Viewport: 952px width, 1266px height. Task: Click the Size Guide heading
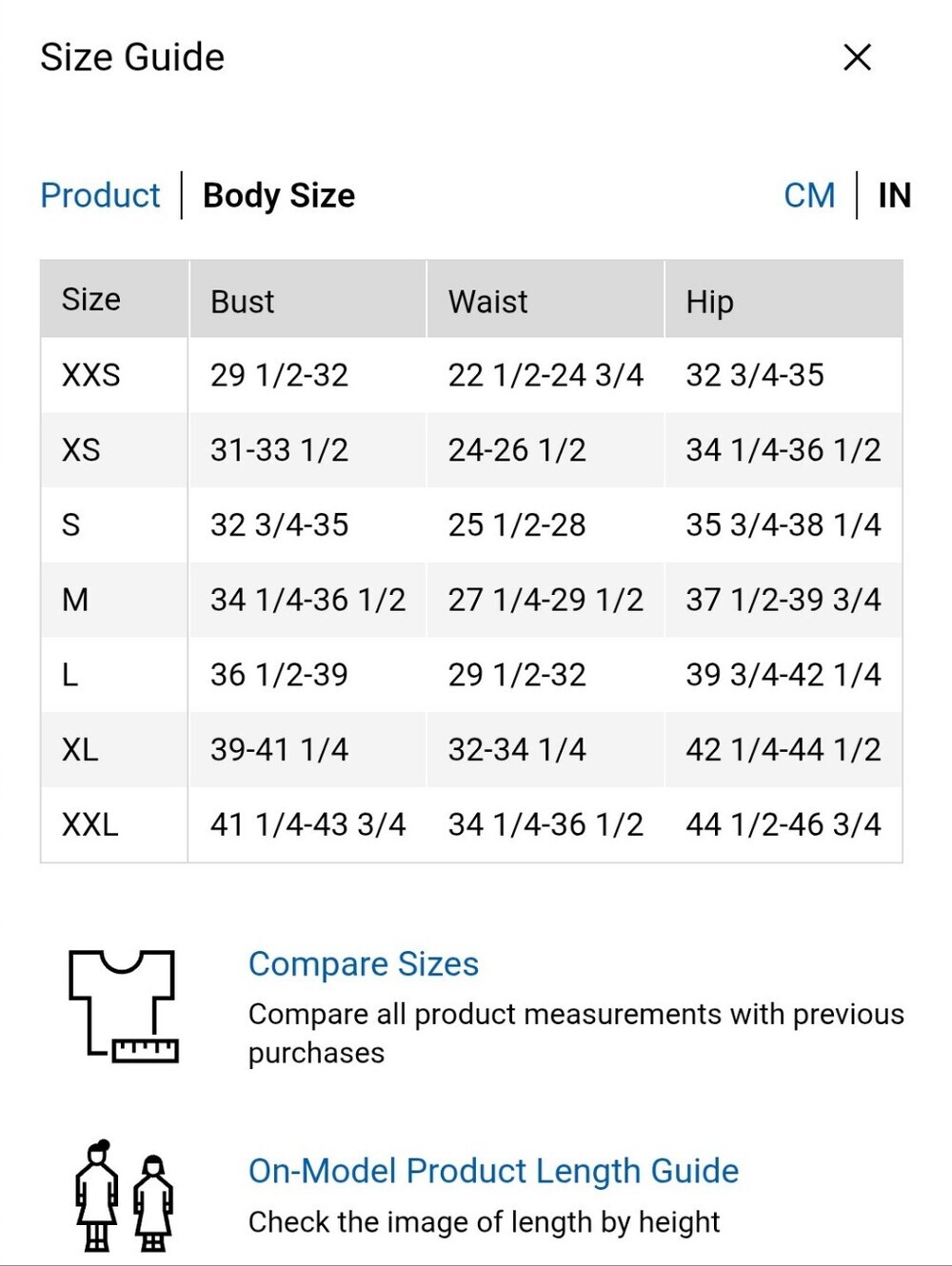(x=132, y=57)
